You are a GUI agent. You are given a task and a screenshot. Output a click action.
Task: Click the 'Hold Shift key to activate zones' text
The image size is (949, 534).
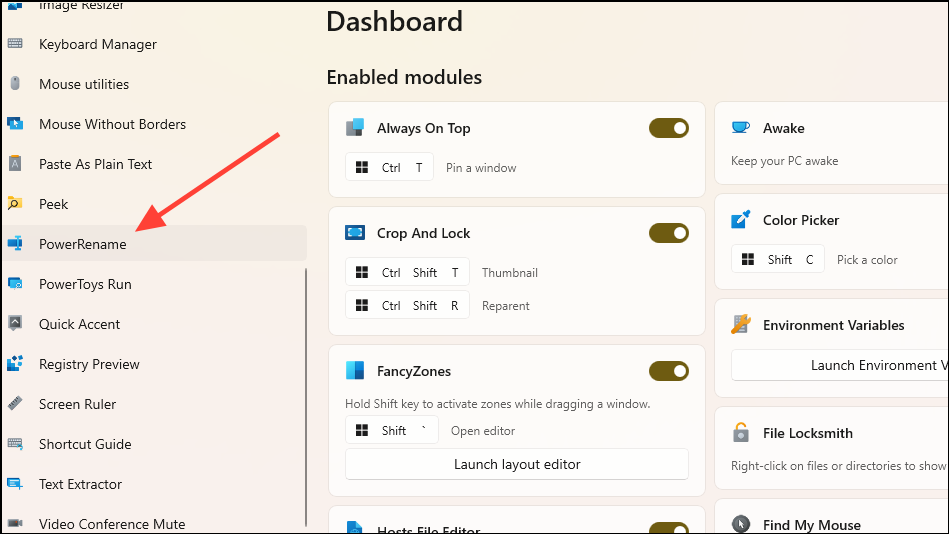pos(497,403)
